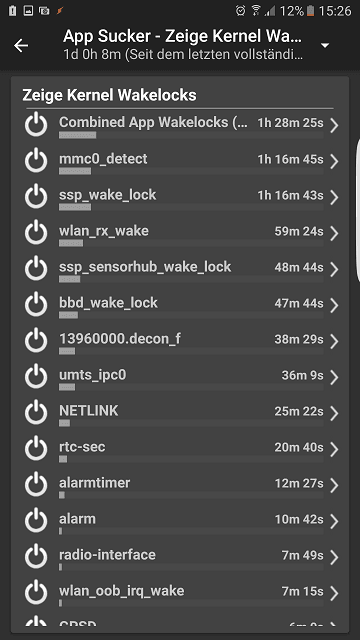Open the header dropdown arrow menu
The image size is (360, 640).
pyautogui.click(x=325, y=46)
